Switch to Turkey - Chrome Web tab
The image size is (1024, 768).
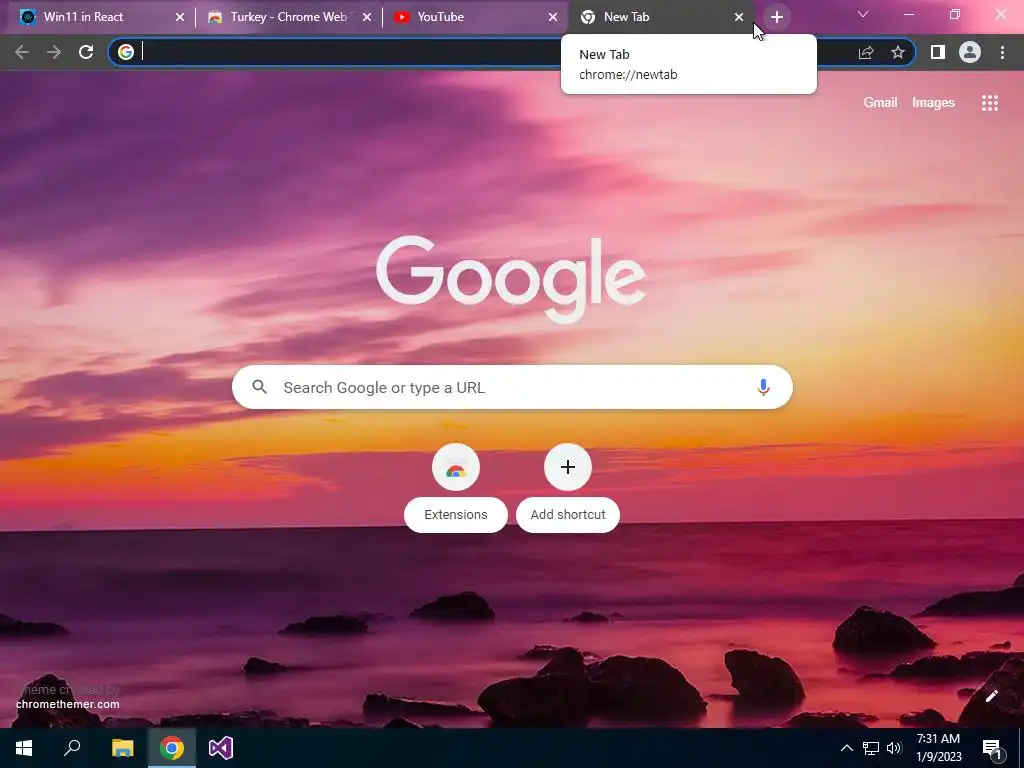click(x=288, y=17)
